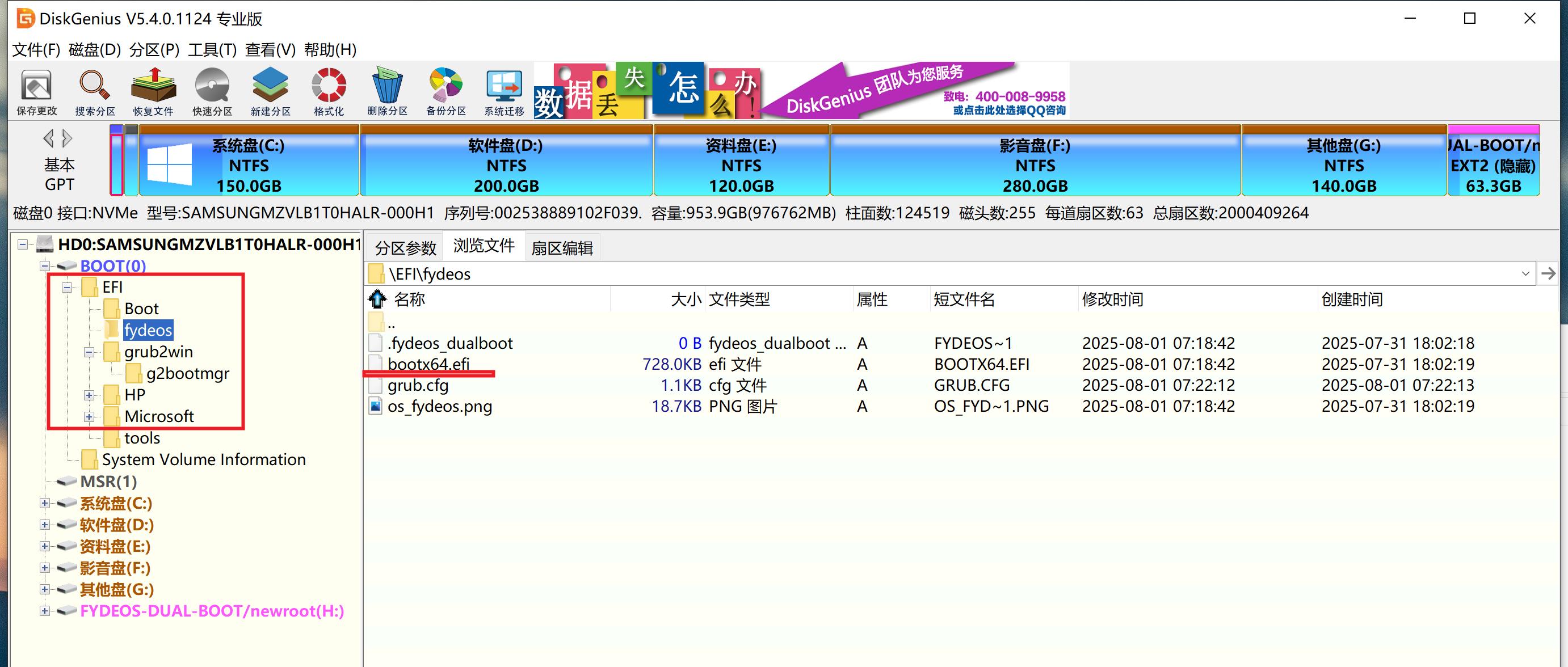Select the Boot folder in the tree

pyautogui.click(x=141, y=309)
